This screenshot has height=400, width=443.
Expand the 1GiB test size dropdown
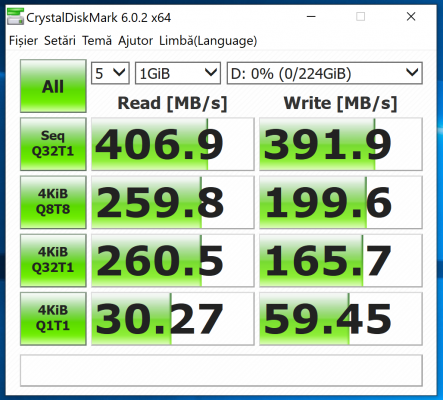[x=178, y=73]
